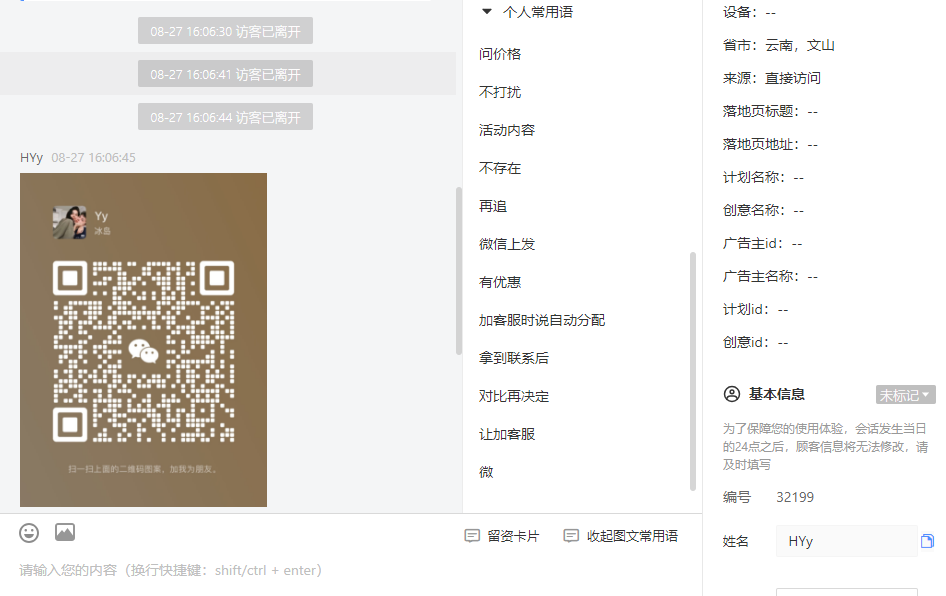The height and width of the screenshot is (596, 946).
Task: Click the 来源 value 直接访问
Action: point(793,78)
